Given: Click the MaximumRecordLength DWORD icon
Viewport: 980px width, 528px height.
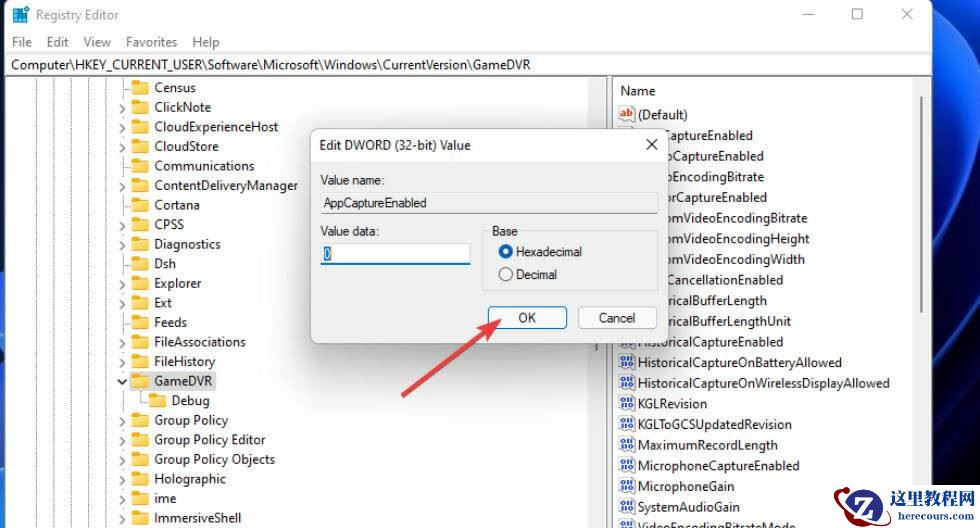Looking at the screenshot, I should (x=626, y=444).
